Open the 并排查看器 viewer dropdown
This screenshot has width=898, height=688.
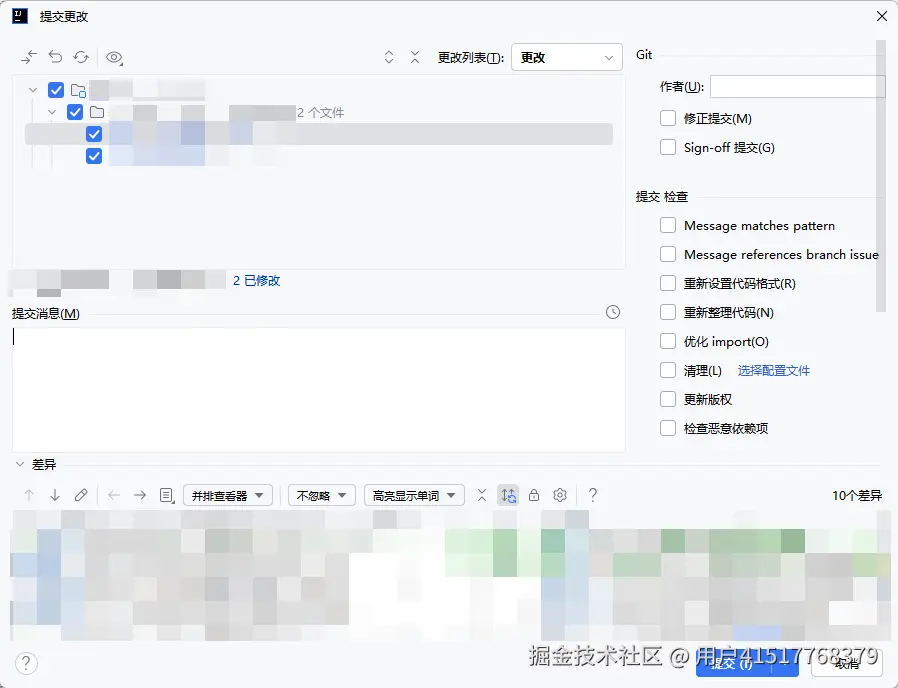227,494
